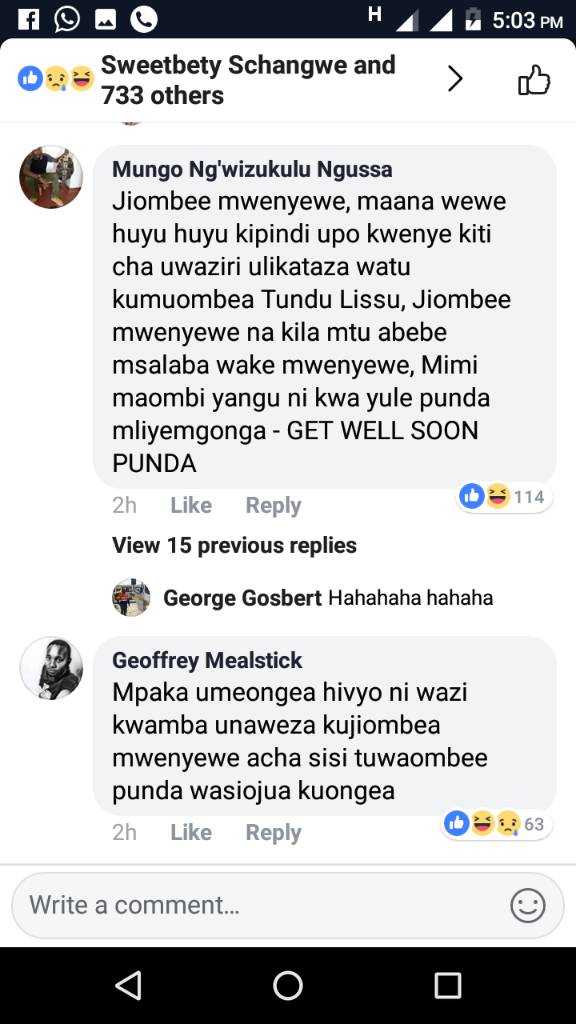The image size is (576, 1024).
Task: Expand View 15 previous replies
Action: coord(234,545)
